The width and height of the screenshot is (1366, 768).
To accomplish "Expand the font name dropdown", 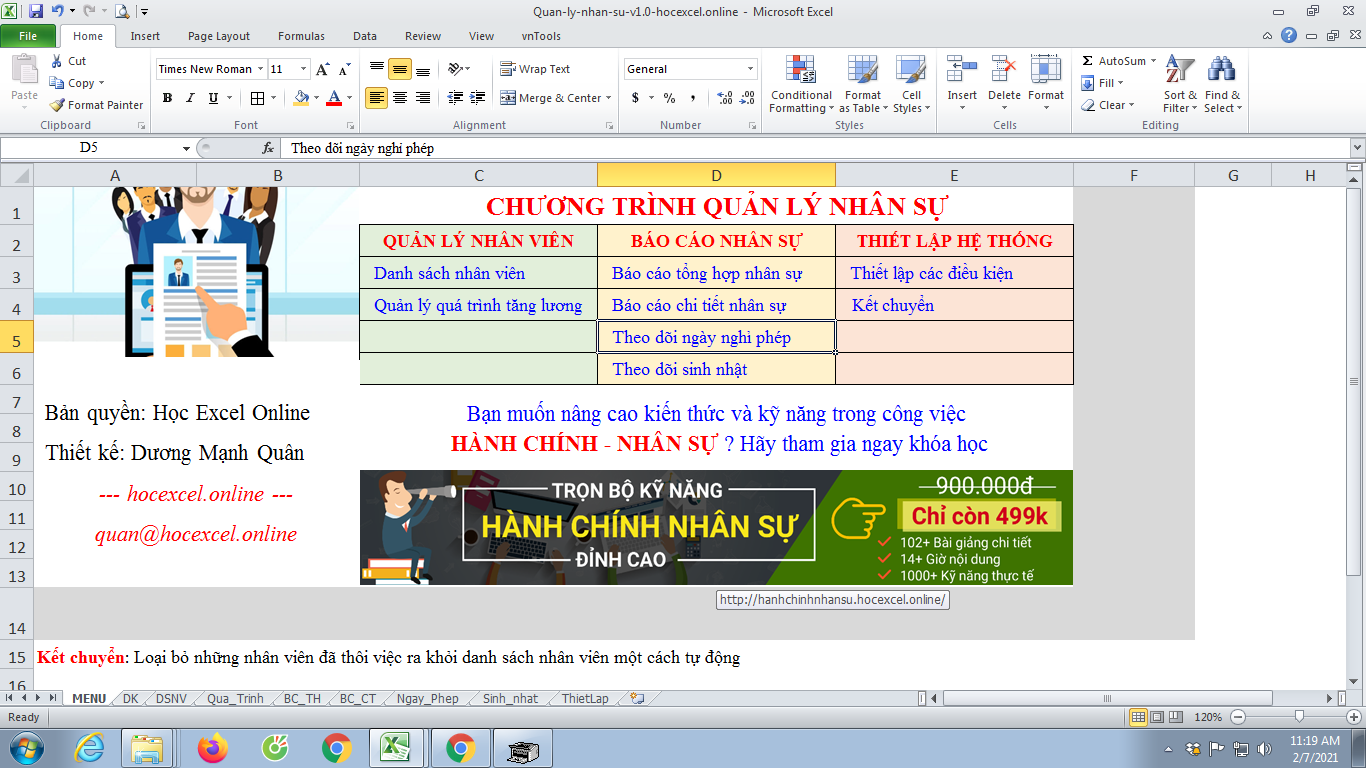I will coord(260,69).
